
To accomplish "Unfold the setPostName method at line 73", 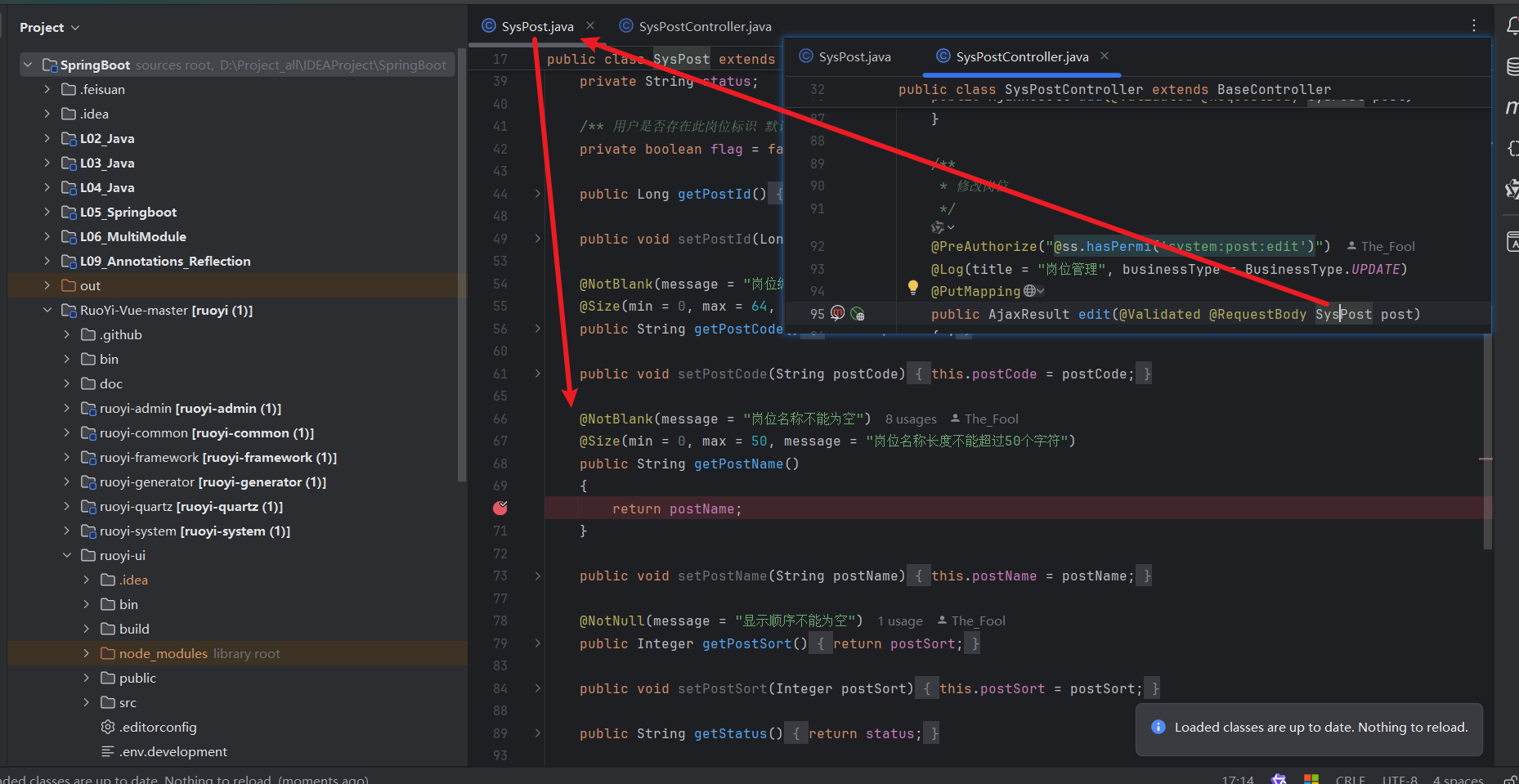I will [537, 576].
